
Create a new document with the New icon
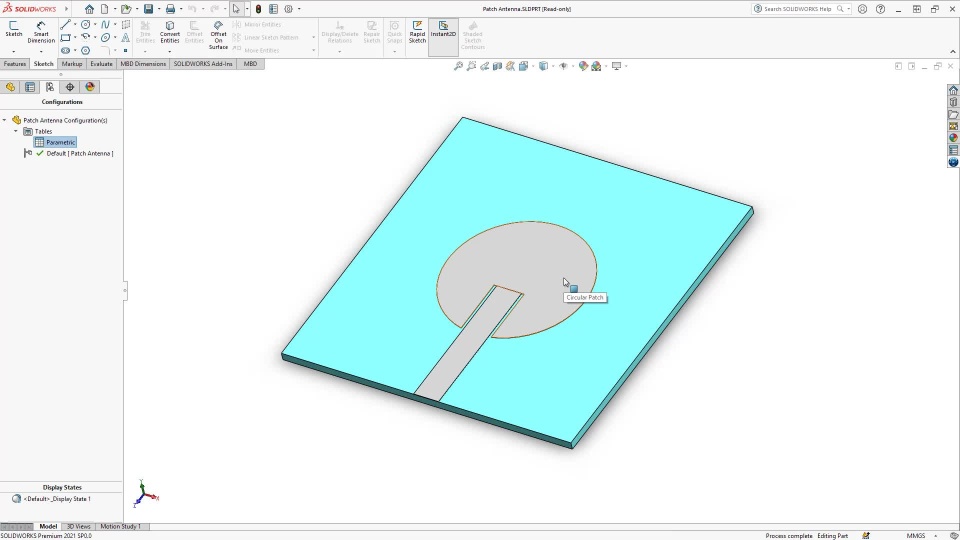(105, 9)
